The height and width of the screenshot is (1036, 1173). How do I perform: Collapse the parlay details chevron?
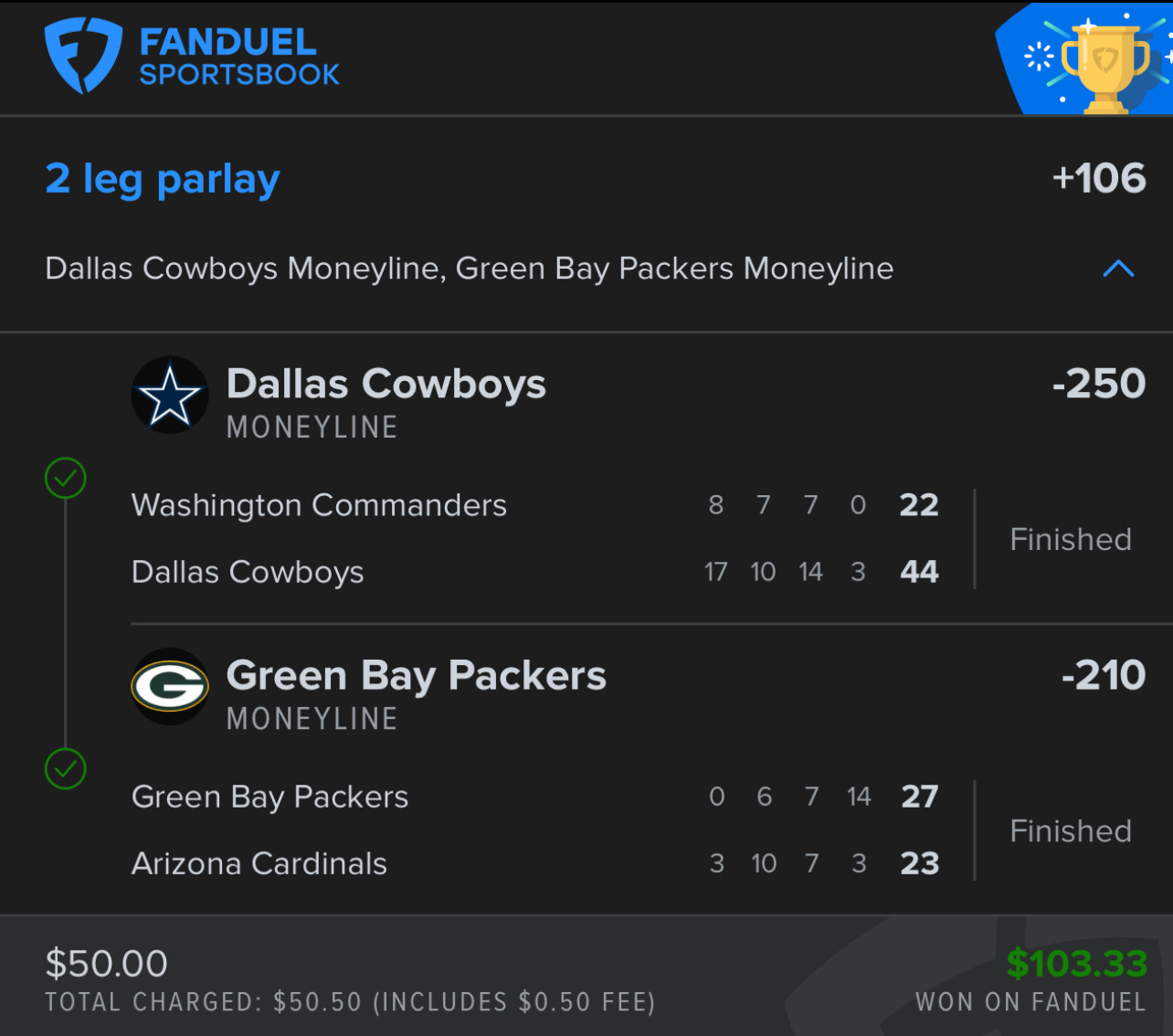pyautogui.click(x=1118, y=269)
